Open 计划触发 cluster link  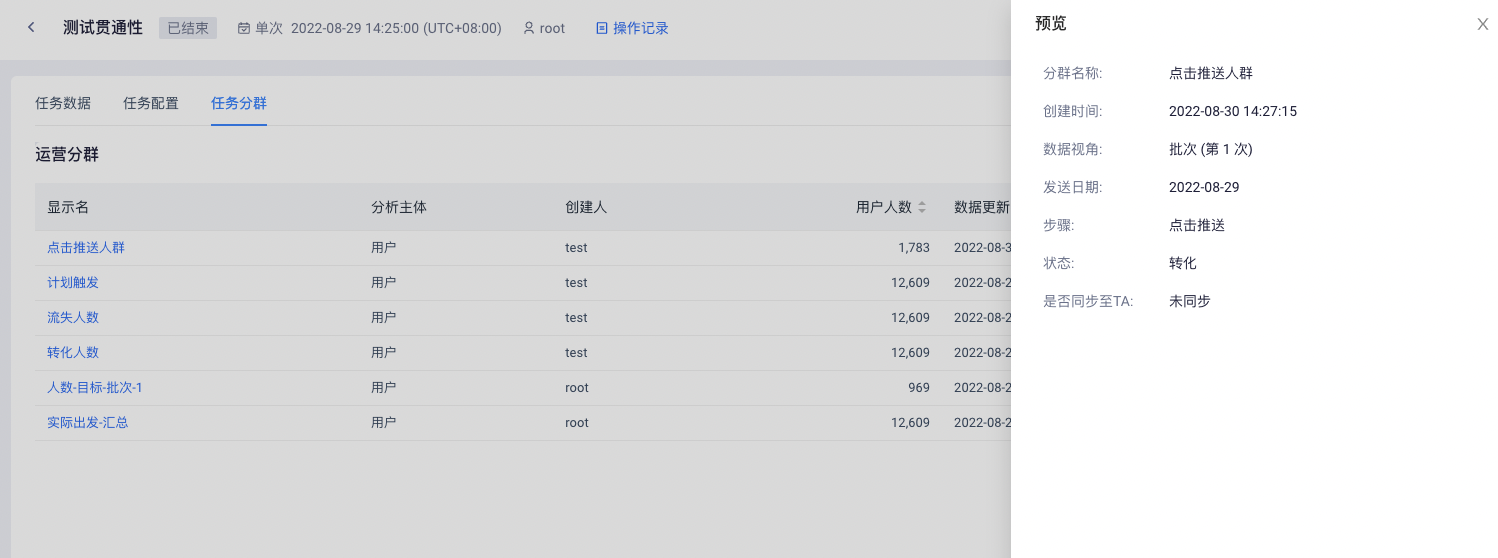(73, 282)
